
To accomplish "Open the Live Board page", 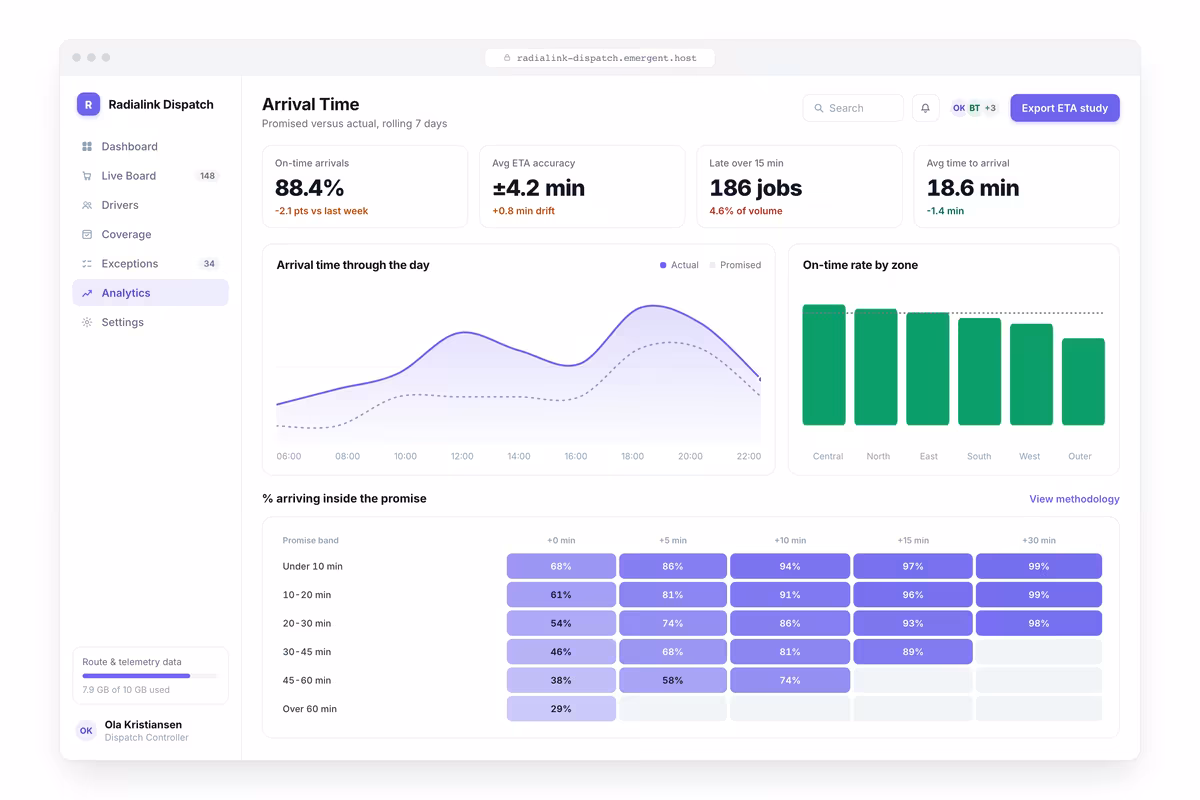I will coord(150,176).
